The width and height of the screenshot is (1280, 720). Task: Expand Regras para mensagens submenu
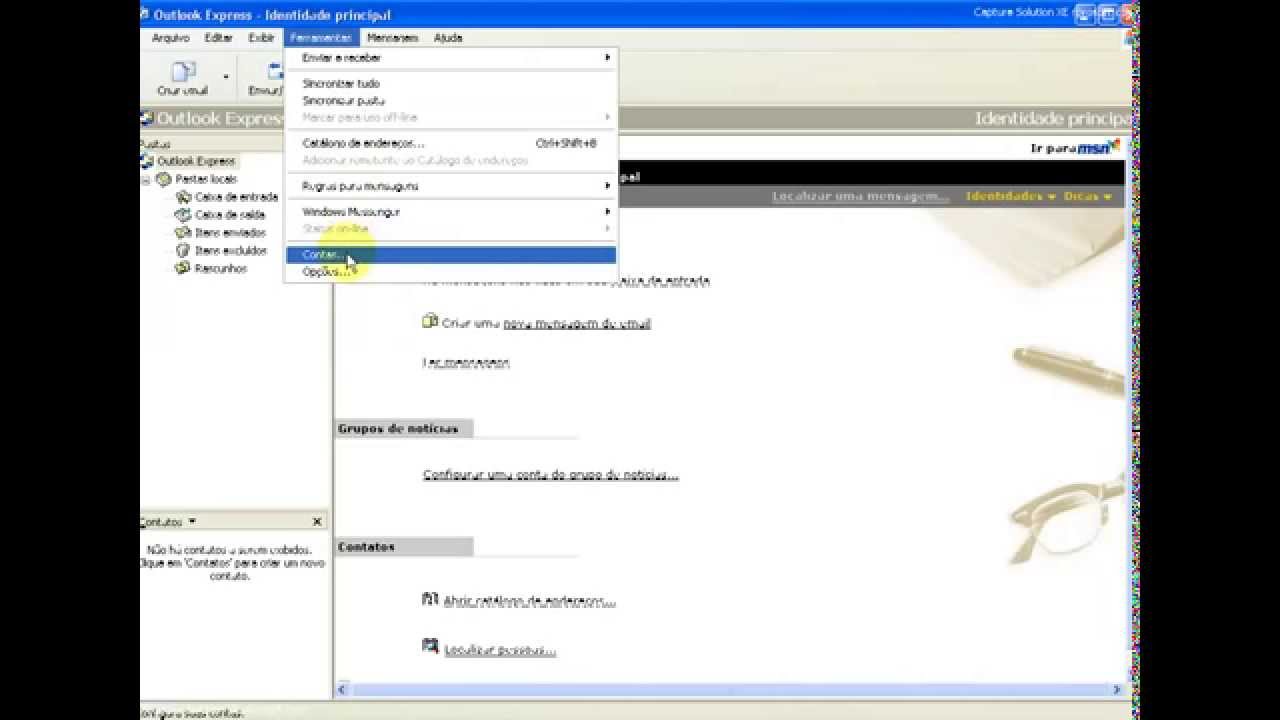[452, 186]
